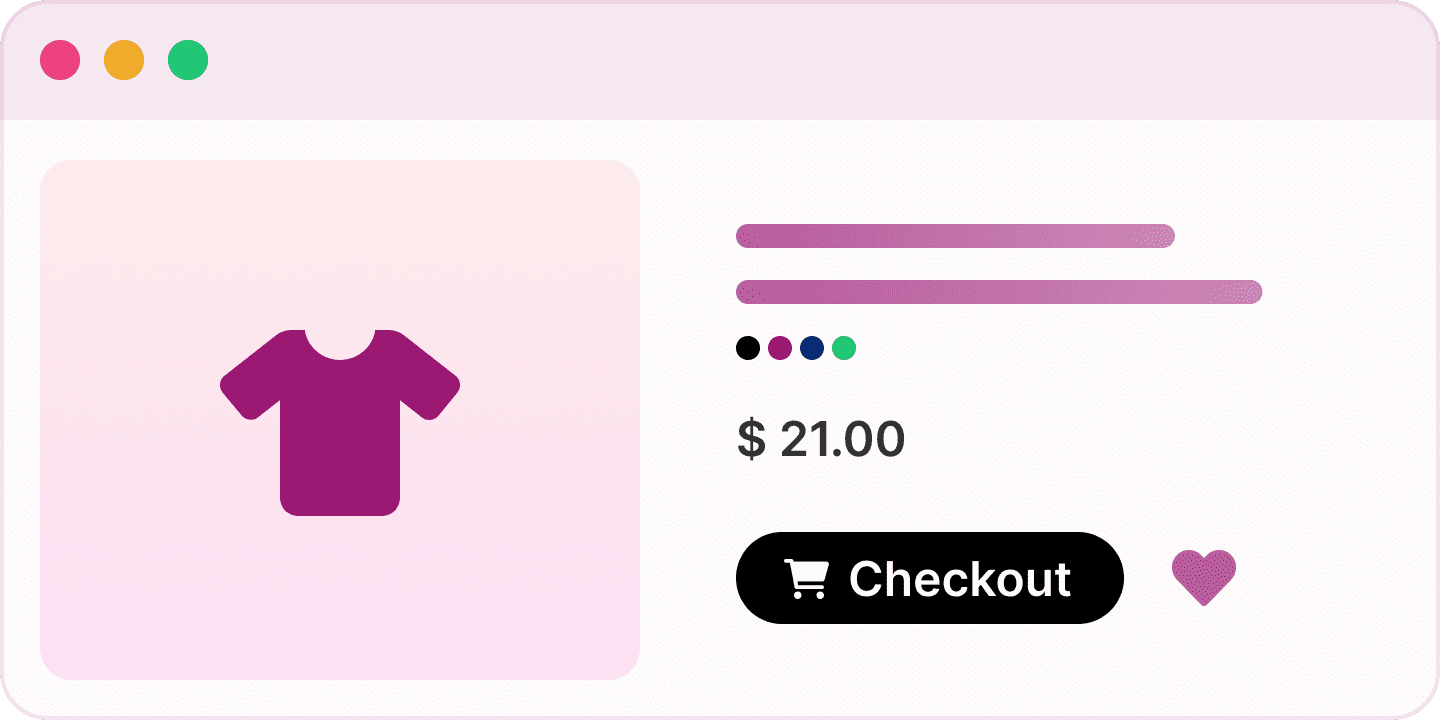
Task: Click the t-shirt's round neck collar cutout
Action: tap(340, 342)
